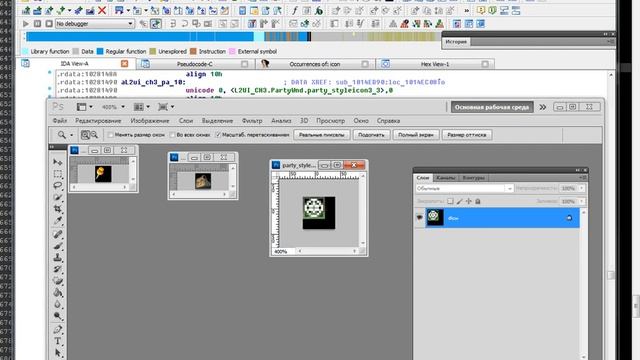Image resolution: width=640 pixels, height=360 pixels.
Task: Enable the 'Во всех окнах' checkbox
Action: tap(172, 135)
